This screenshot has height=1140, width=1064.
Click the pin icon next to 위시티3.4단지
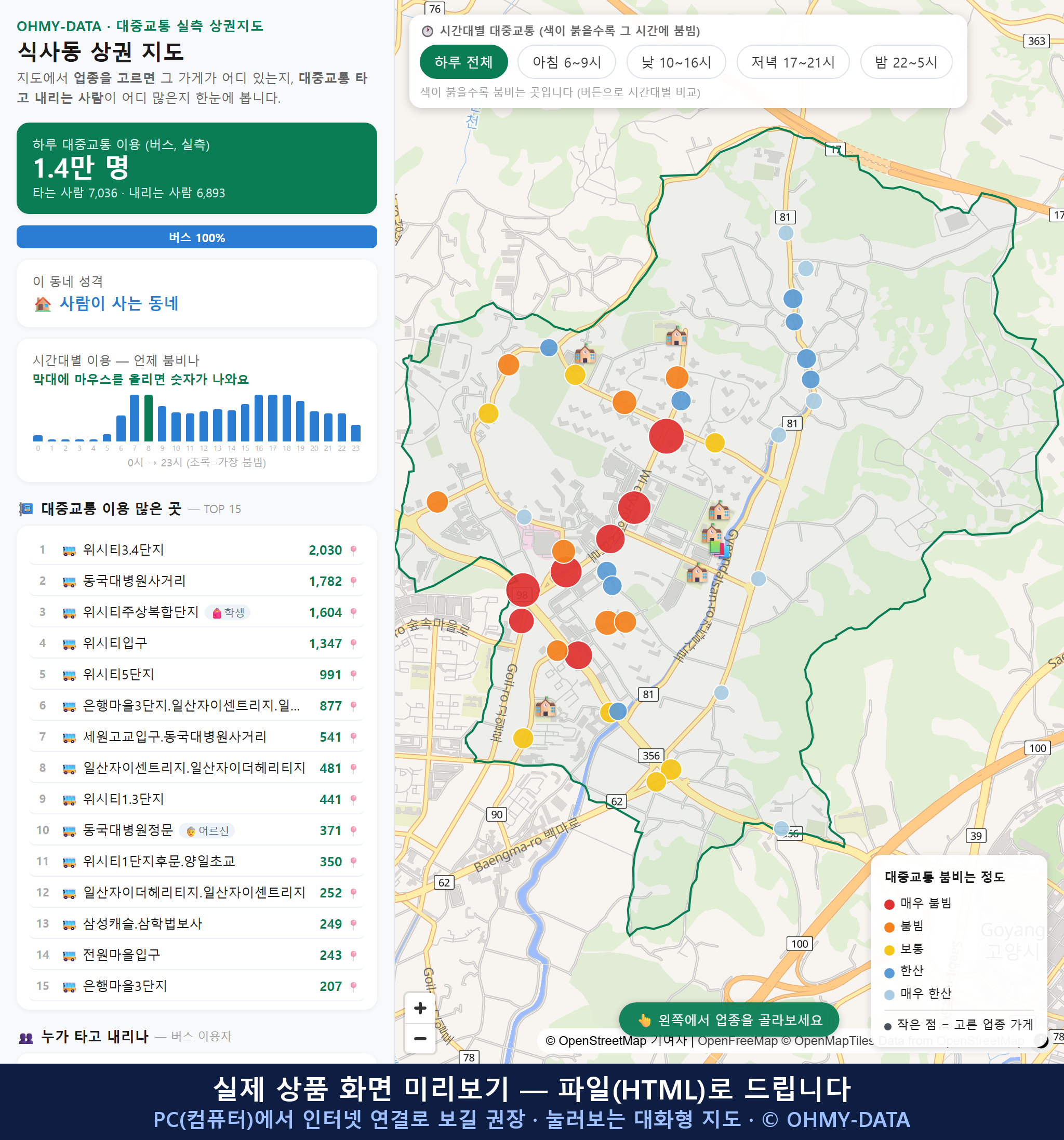coord(353,551)
